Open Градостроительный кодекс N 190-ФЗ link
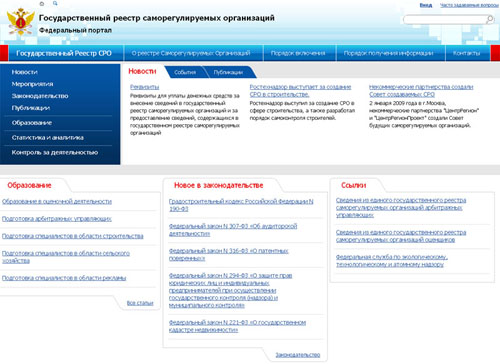This screenshot has height=364, width=500. 241,205
